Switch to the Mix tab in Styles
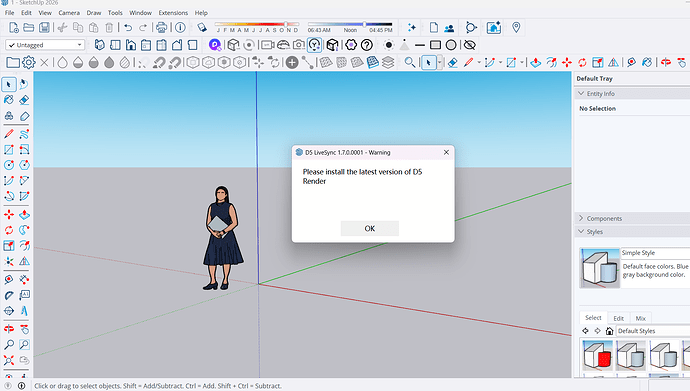The image size is (690, 391). click(641, 318)
